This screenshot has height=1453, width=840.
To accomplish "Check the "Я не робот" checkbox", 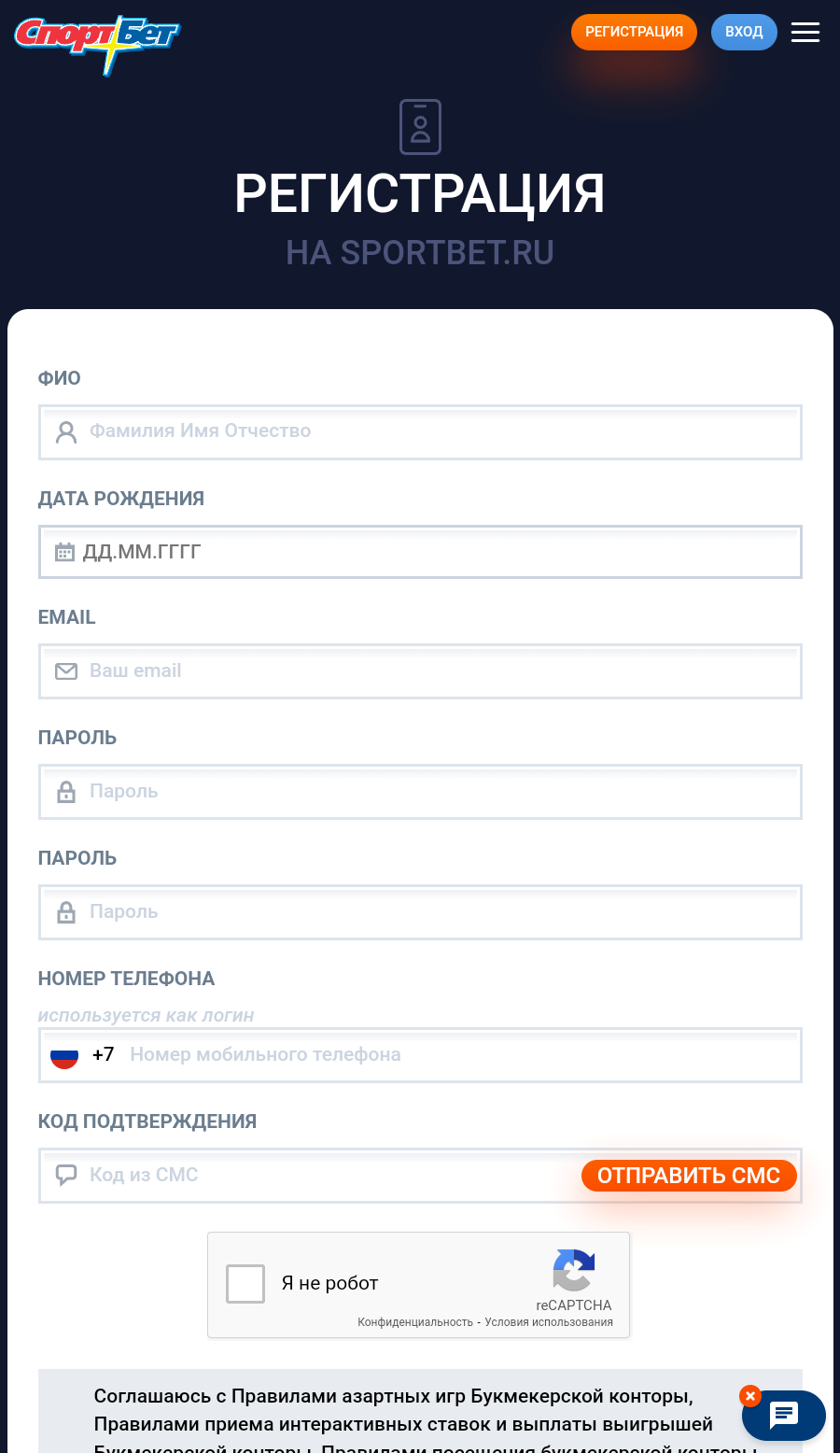I will point(245,1284).
